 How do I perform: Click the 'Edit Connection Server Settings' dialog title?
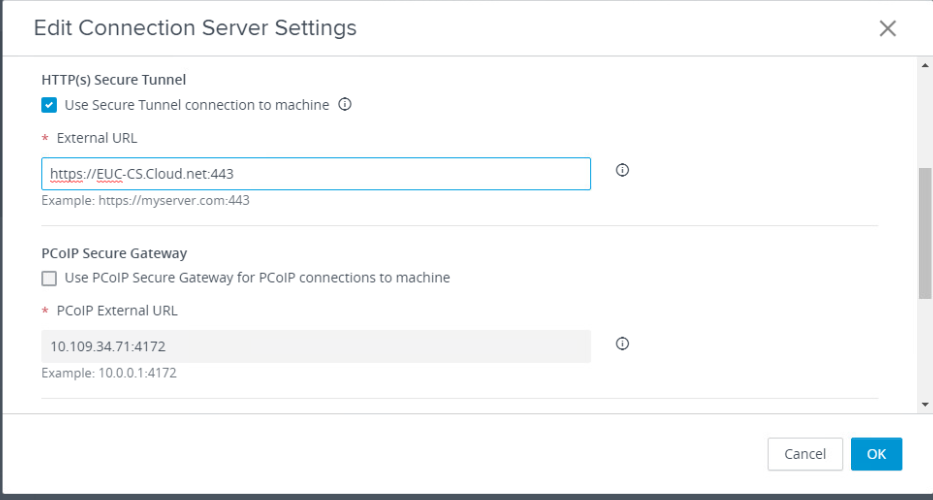195,28
